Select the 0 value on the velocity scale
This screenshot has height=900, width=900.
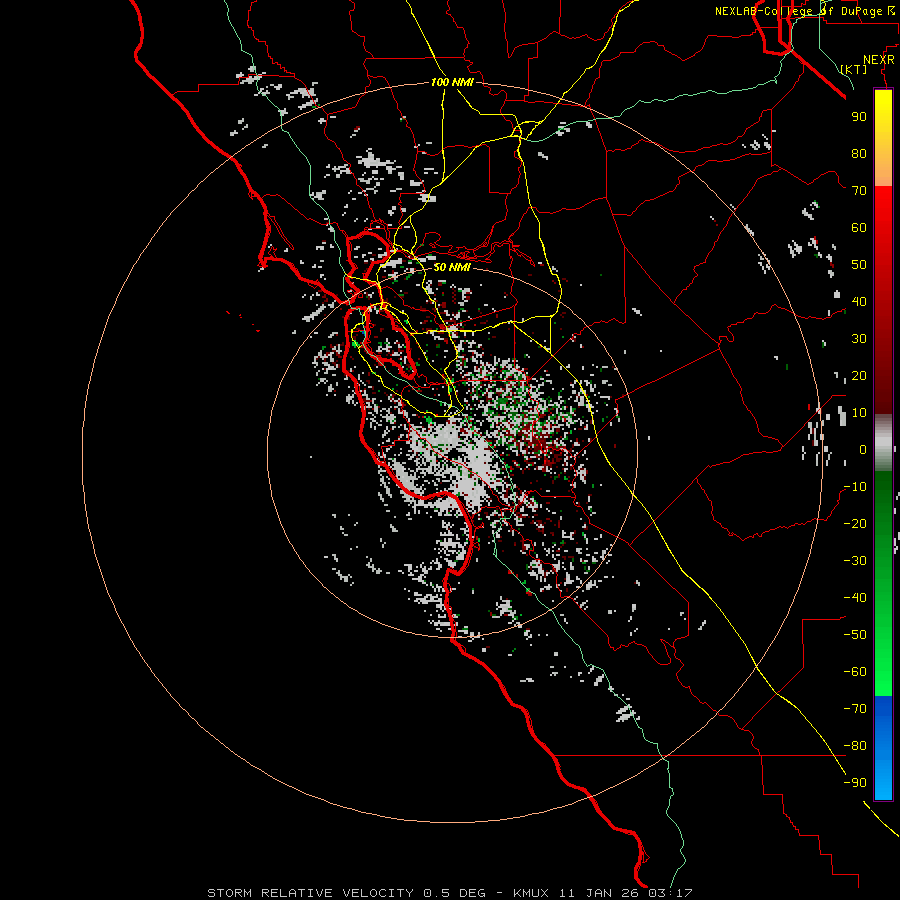click(863, 449)
